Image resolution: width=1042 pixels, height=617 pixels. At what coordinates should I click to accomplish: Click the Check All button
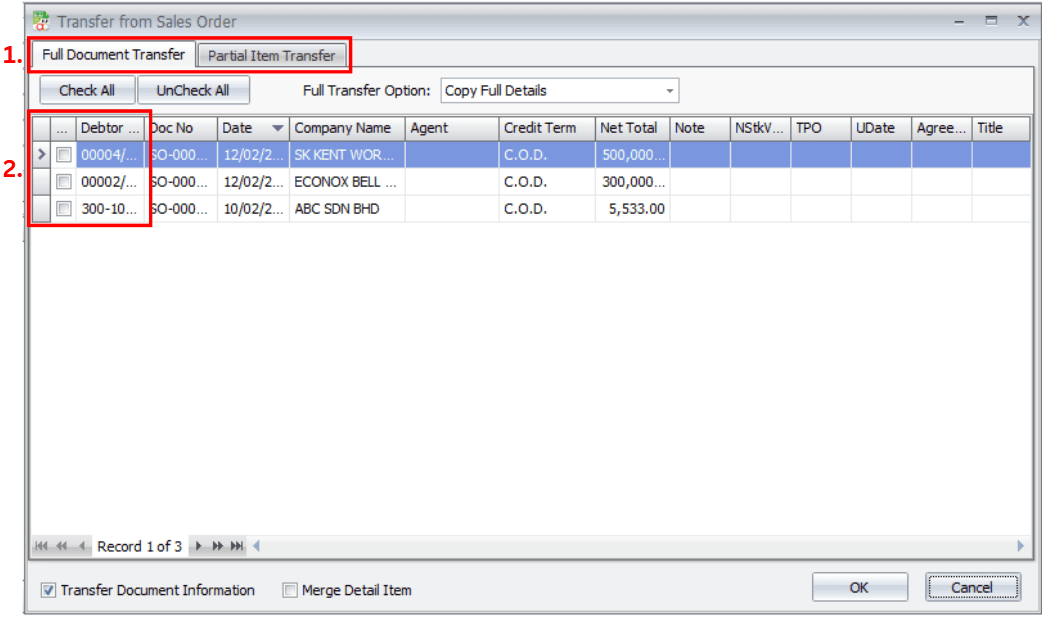click(x=86, y=90)
